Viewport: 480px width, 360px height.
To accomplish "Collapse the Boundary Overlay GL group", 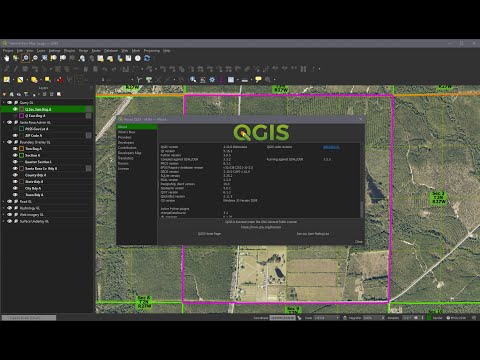I will click(4, 142).
